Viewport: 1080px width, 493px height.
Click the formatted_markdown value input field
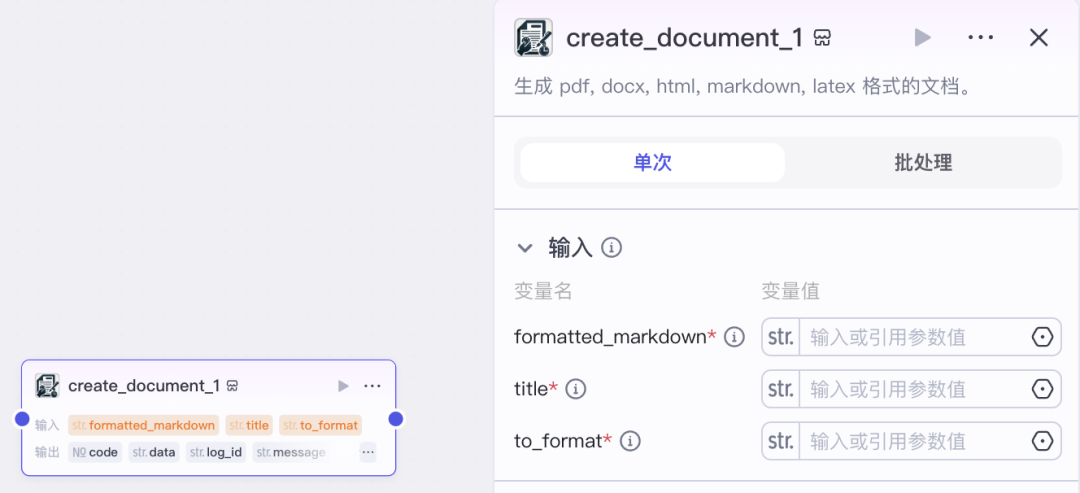click(x=910, y=337)
